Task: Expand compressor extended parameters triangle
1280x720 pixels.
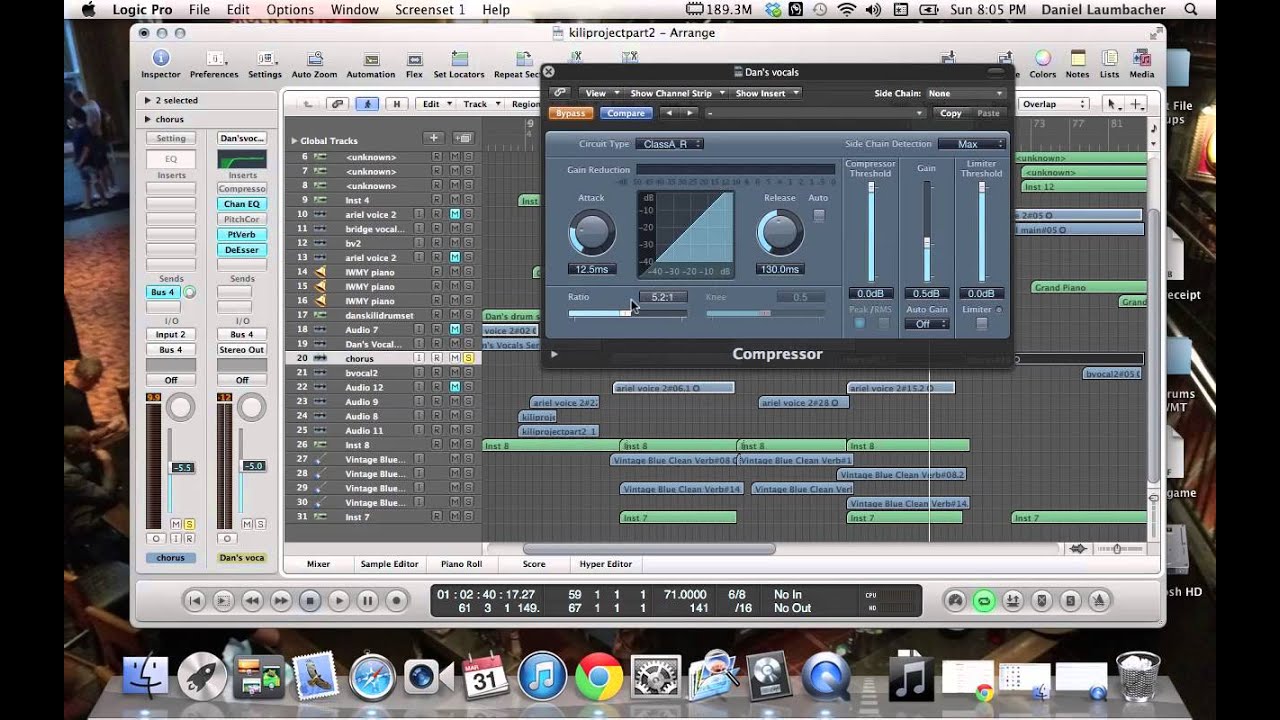Action: (554, 354)
